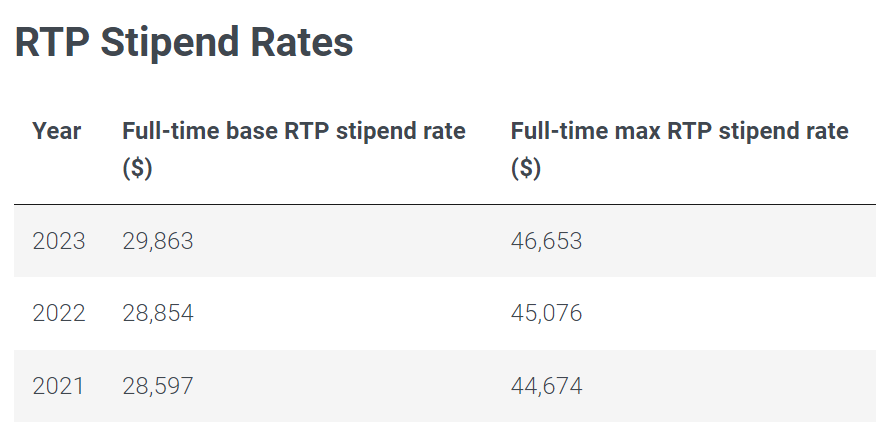
Task: Click the 45,076 max stipend value
Action: tap(546, 314)
